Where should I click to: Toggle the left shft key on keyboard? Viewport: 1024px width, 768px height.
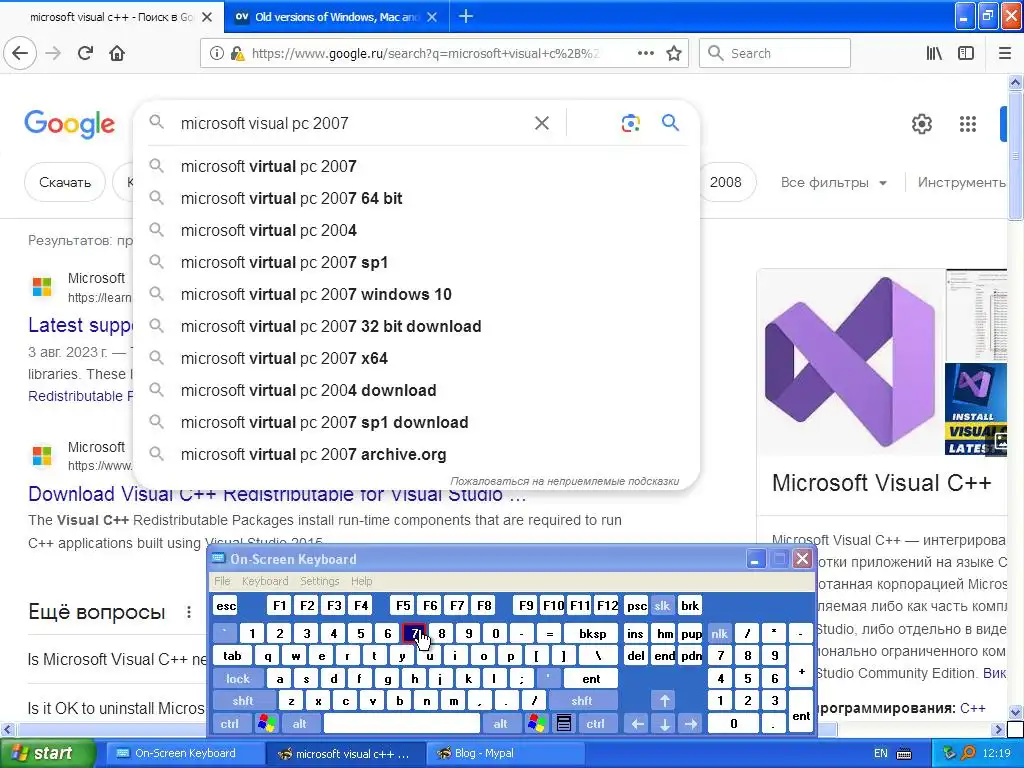243,701
